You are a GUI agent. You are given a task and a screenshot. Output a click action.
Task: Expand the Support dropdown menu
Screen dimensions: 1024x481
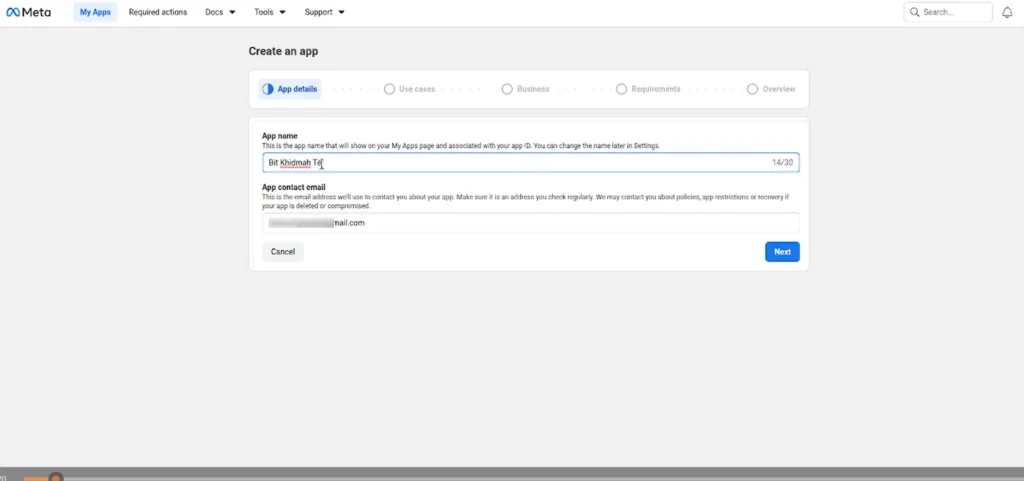click(x=325, y=12)
